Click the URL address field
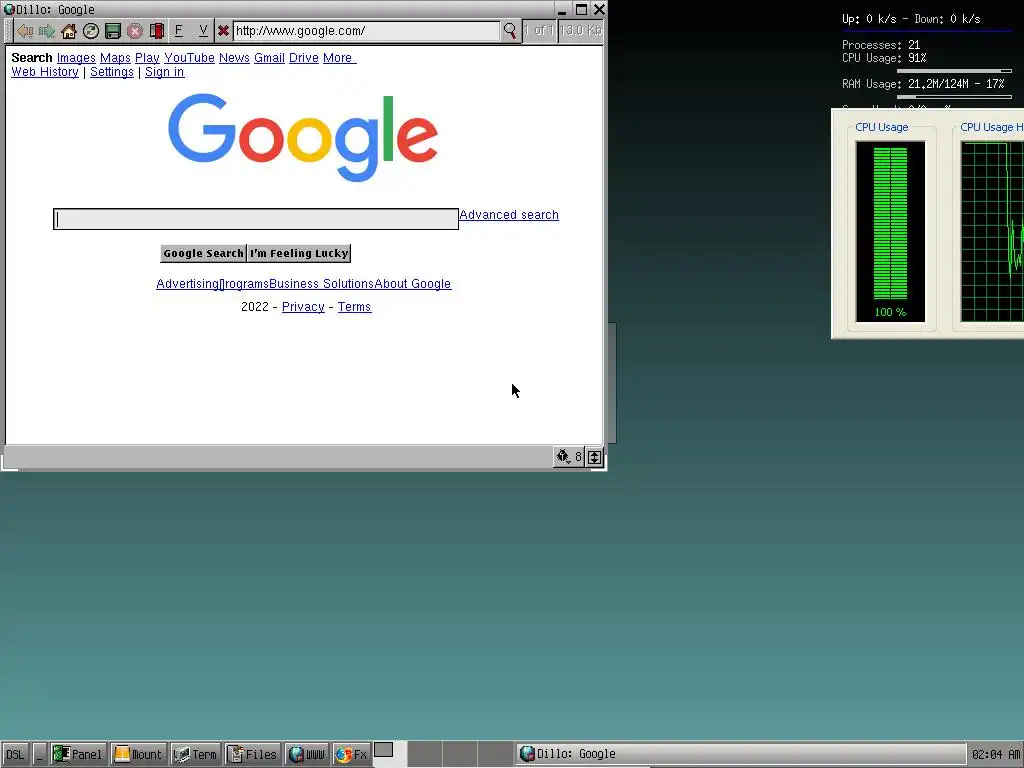Viewport: 1024px width, 768px height. (x=366, y=31)
